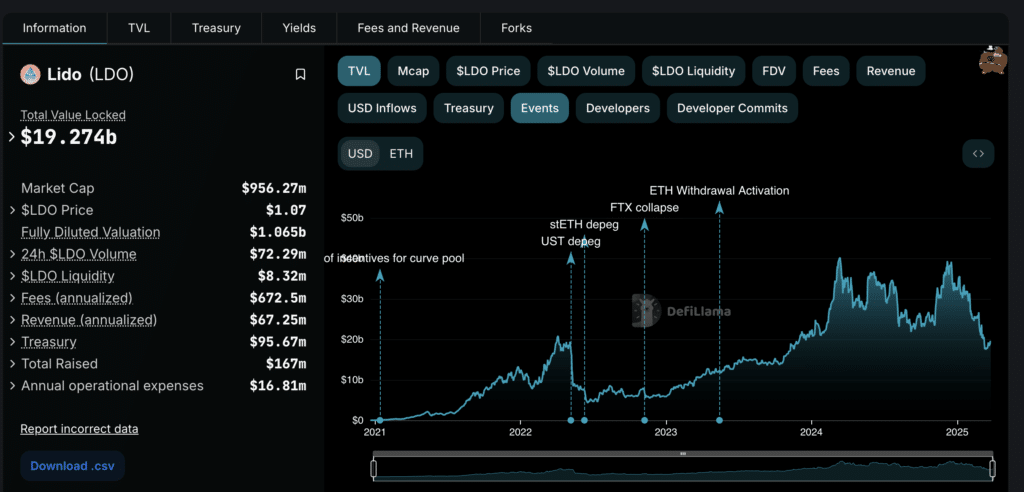Click the bookmark icon next to Lido
The height and width of the screenshot is (492, 1024).
point(300,74)
